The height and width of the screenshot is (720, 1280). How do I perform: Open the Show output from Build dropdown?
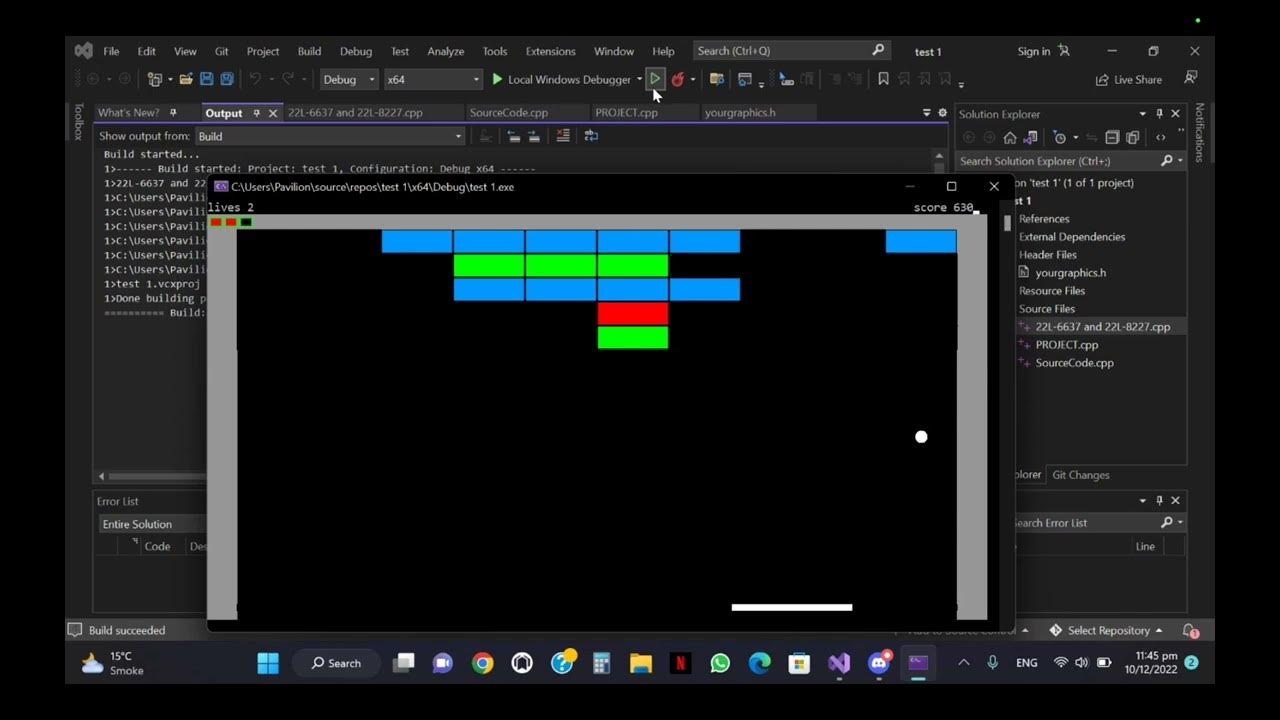[x=330, y=136]
